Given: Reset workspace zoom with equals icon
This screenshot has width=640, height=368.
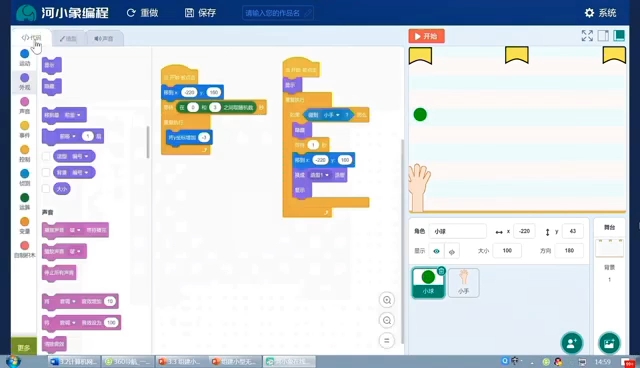Looking at the screenshot, I should (x=387, y=340).
